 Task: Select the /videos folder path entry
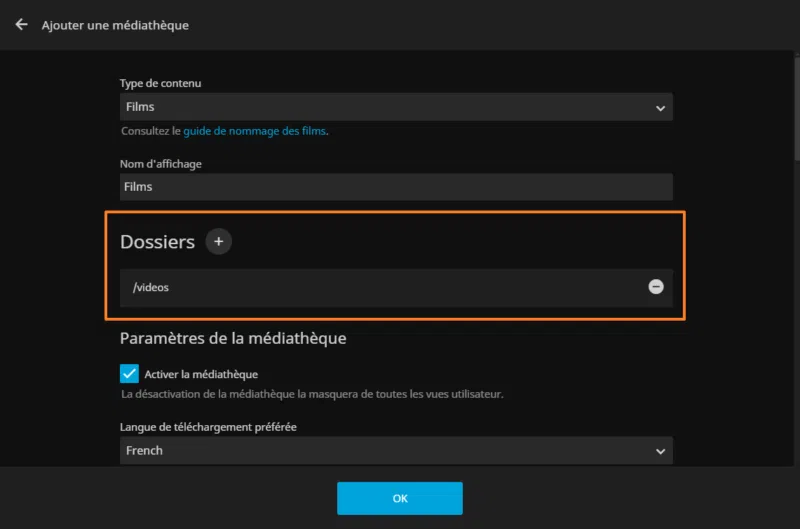click(x=380, y=287)
